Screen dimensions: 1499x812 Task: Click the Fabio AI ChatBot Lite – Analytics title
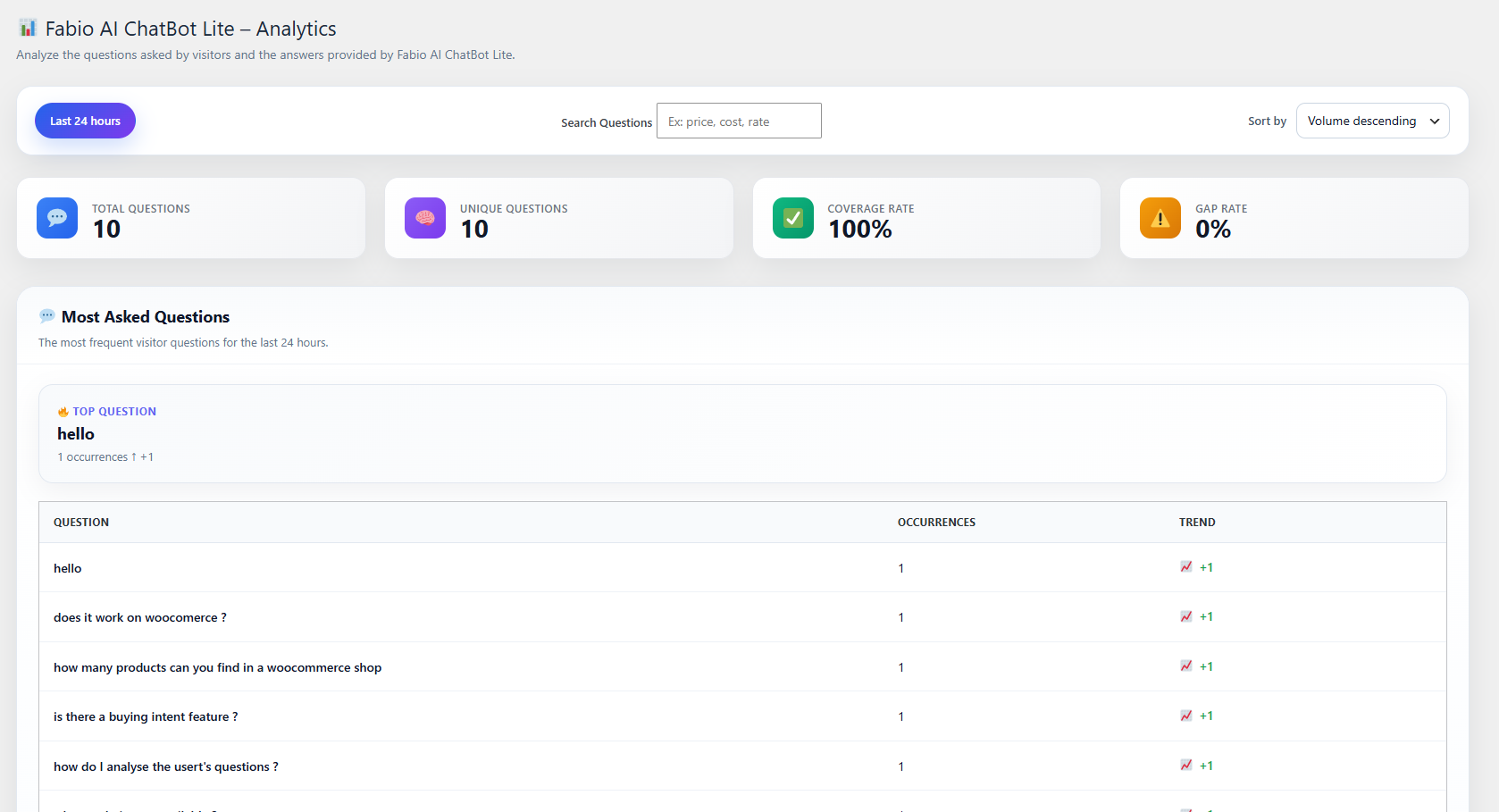pos(191,29)
